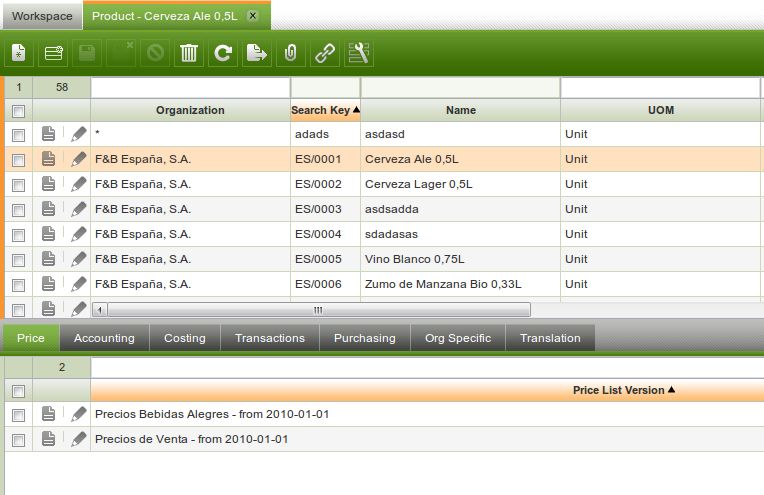Screen dimensions: 764x495
Task: Sort by the Price List Version column header
Action: click(x=623, y=390)
